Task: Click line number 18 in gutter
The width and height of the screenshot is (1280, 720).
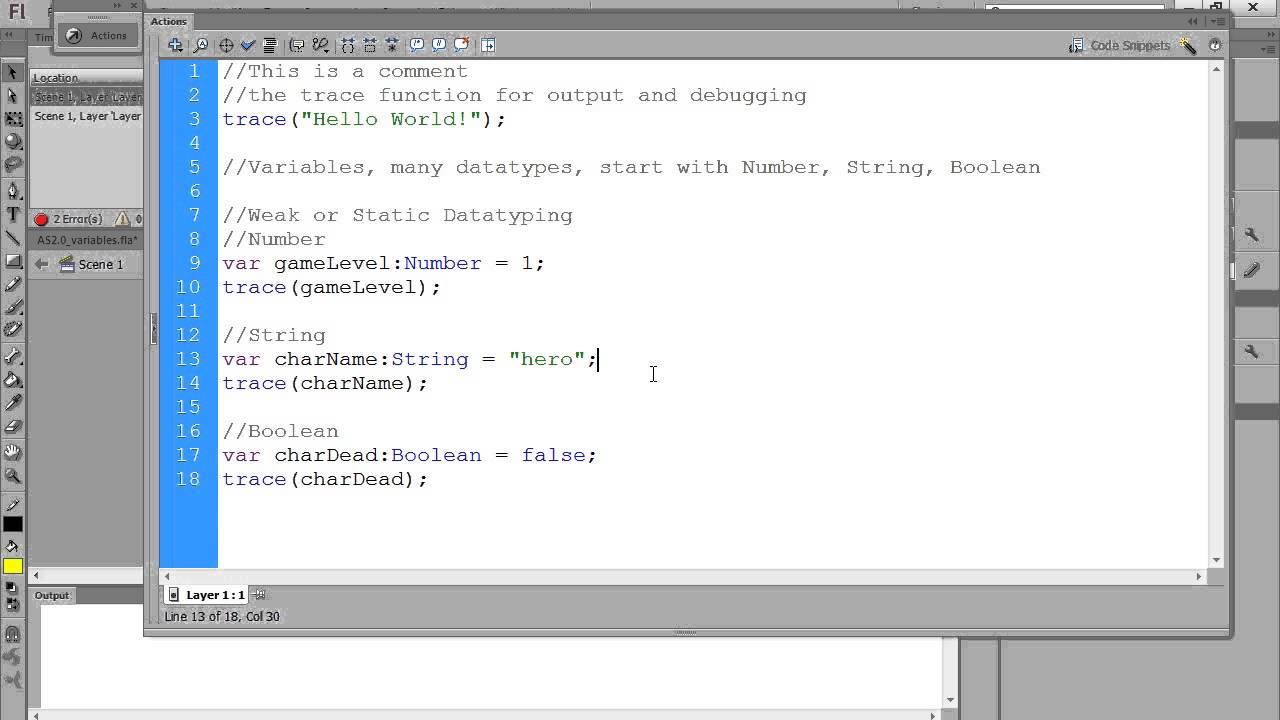Action: tap(189, 479)
